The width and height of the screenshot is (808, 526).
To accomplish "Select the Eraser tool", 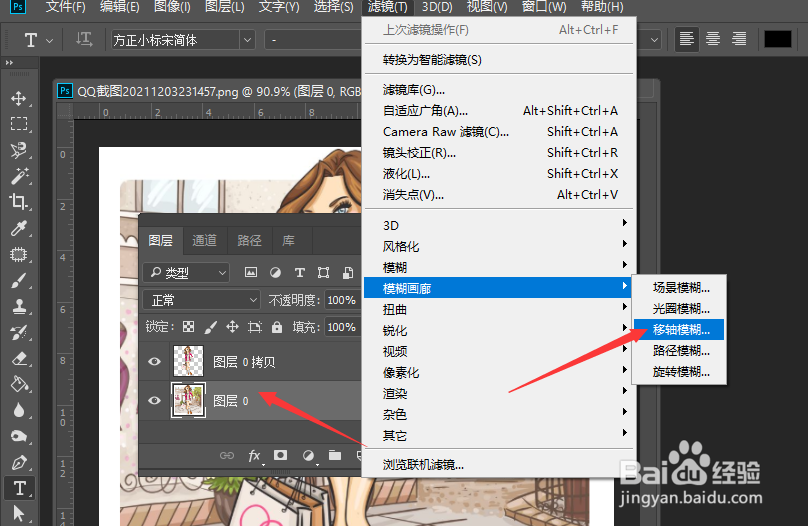I will click(19, 358).
